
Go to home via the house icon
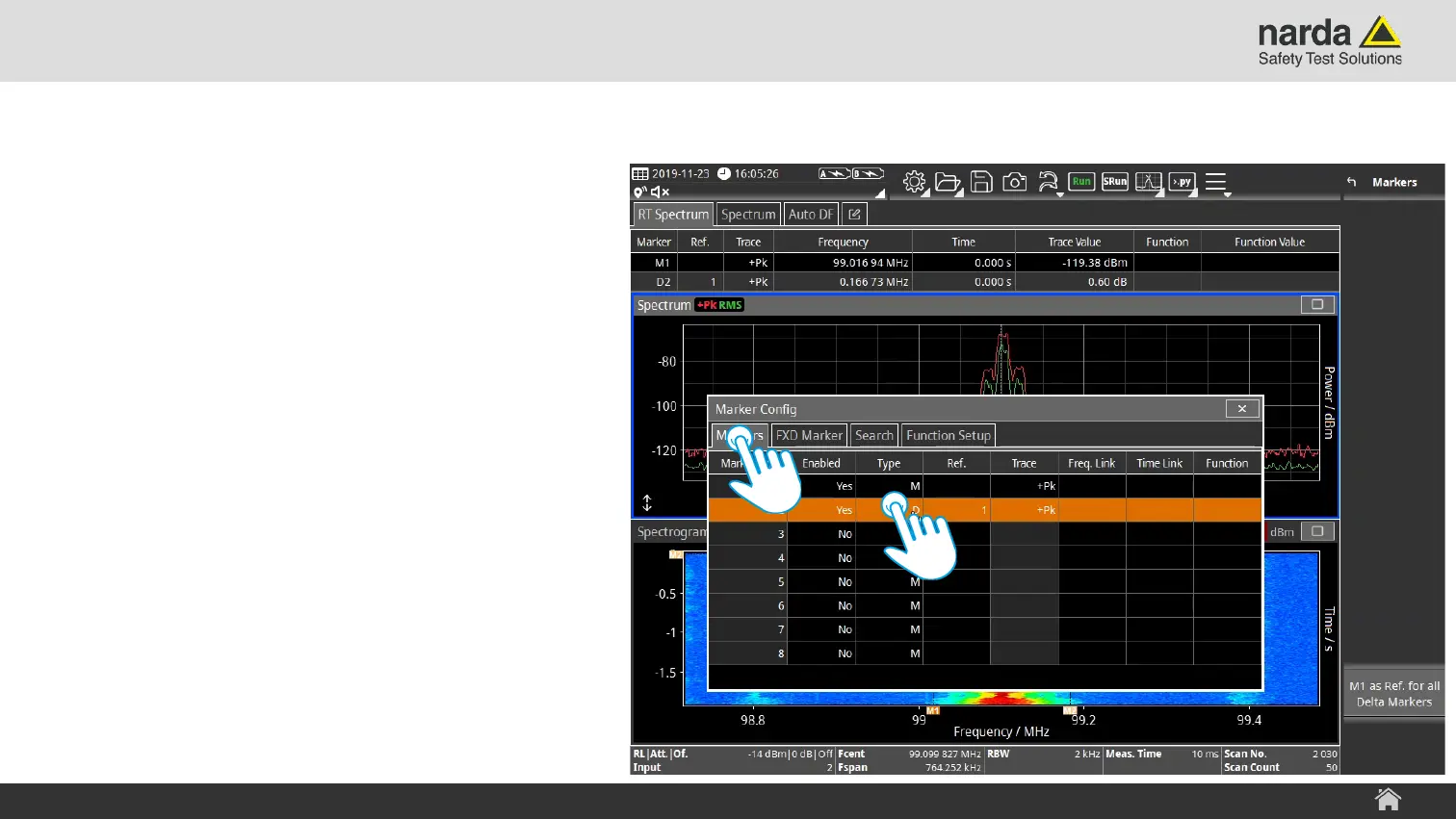coord(1388,799)
